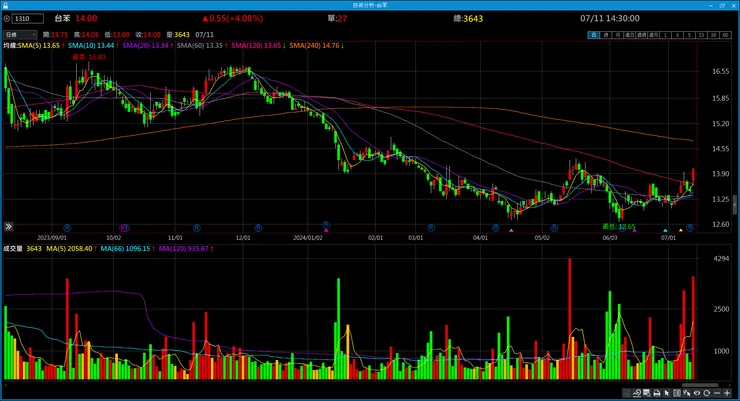Viewport: 740px width, 401px height.
Task: Select the 5-minute period button
Action: [x=689, y=35]
